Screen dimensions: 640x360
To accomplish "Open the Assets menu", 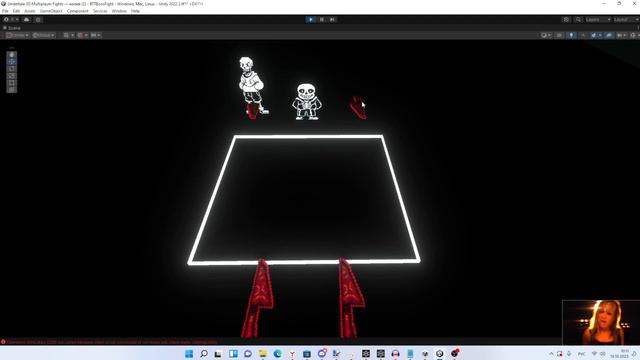I will [30, 11].
